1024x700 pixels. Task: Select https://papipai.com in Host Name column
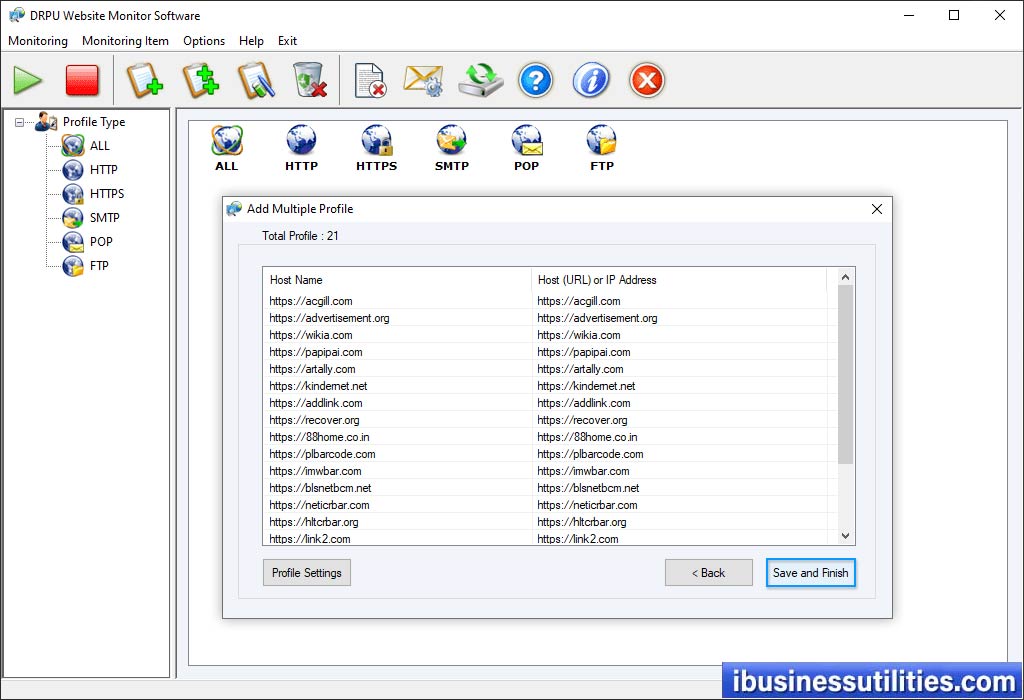tap(316, 352)
